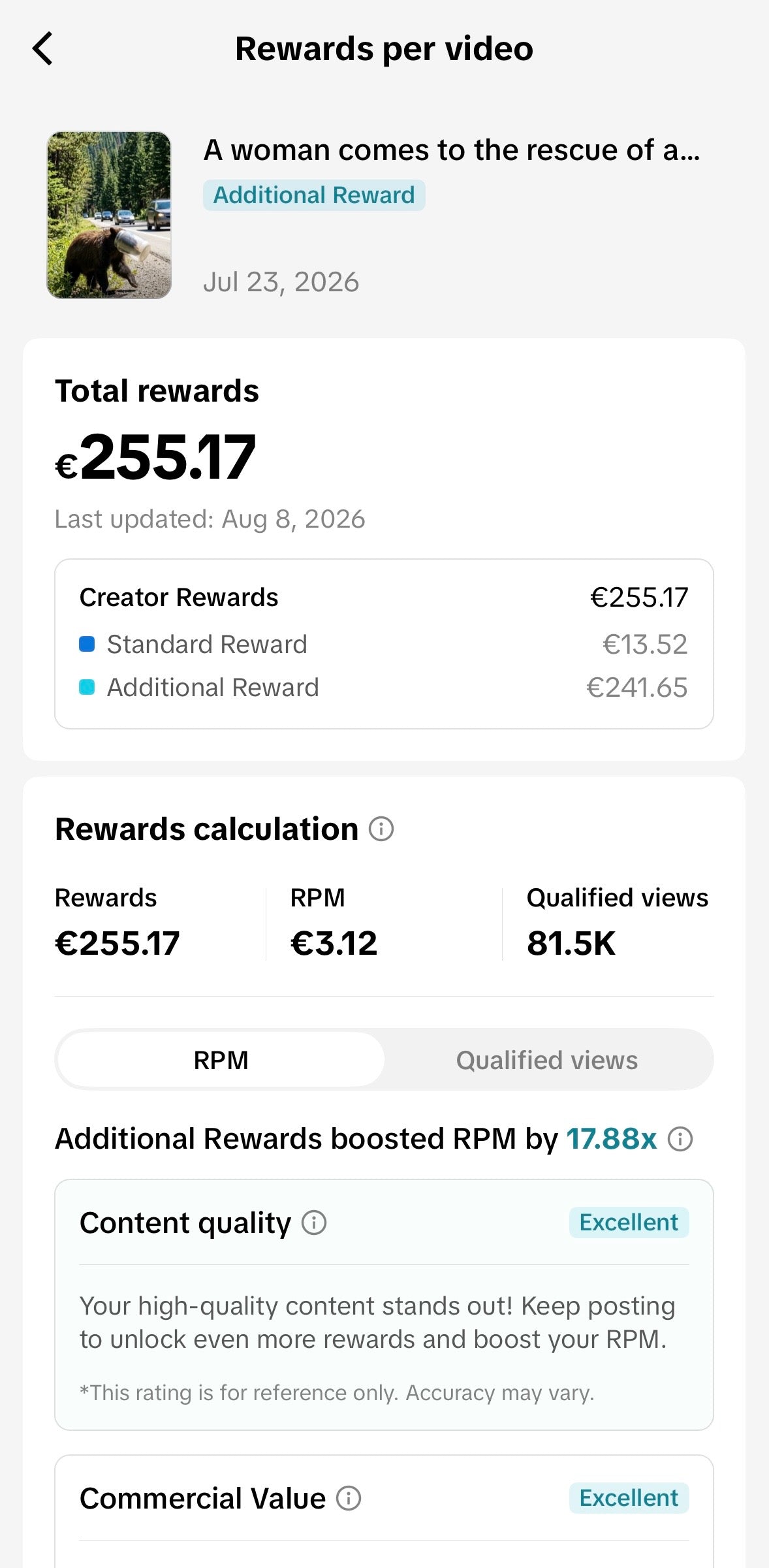This screenshot has height=1568, width=769.
Task: Open Content quality info icon
Action: point(314,1223)
